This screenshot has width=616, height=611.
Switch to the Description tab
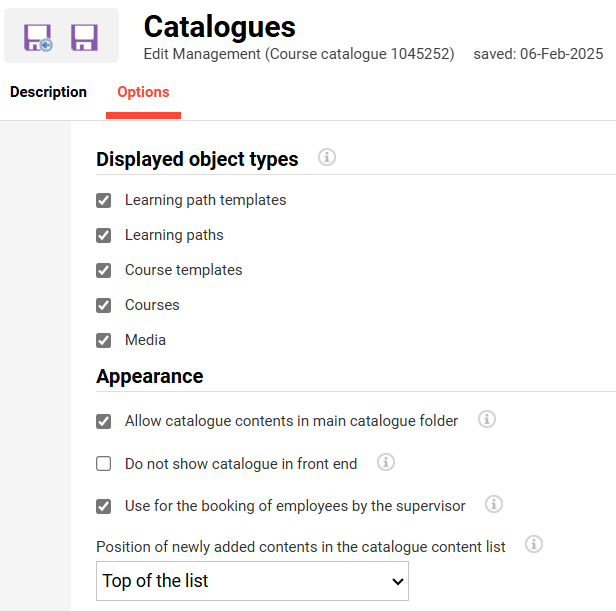tap(48, 92)
